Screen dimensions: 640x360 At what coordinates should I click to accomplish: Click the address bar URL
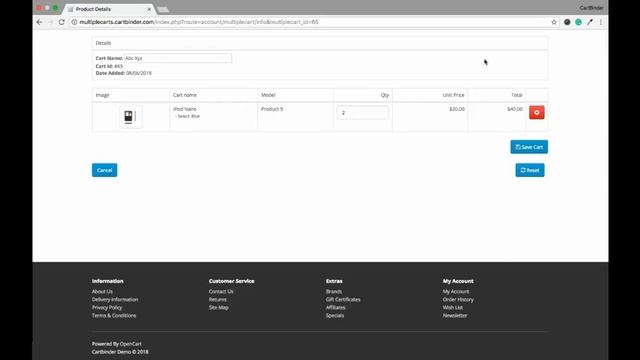click(199, 22)
